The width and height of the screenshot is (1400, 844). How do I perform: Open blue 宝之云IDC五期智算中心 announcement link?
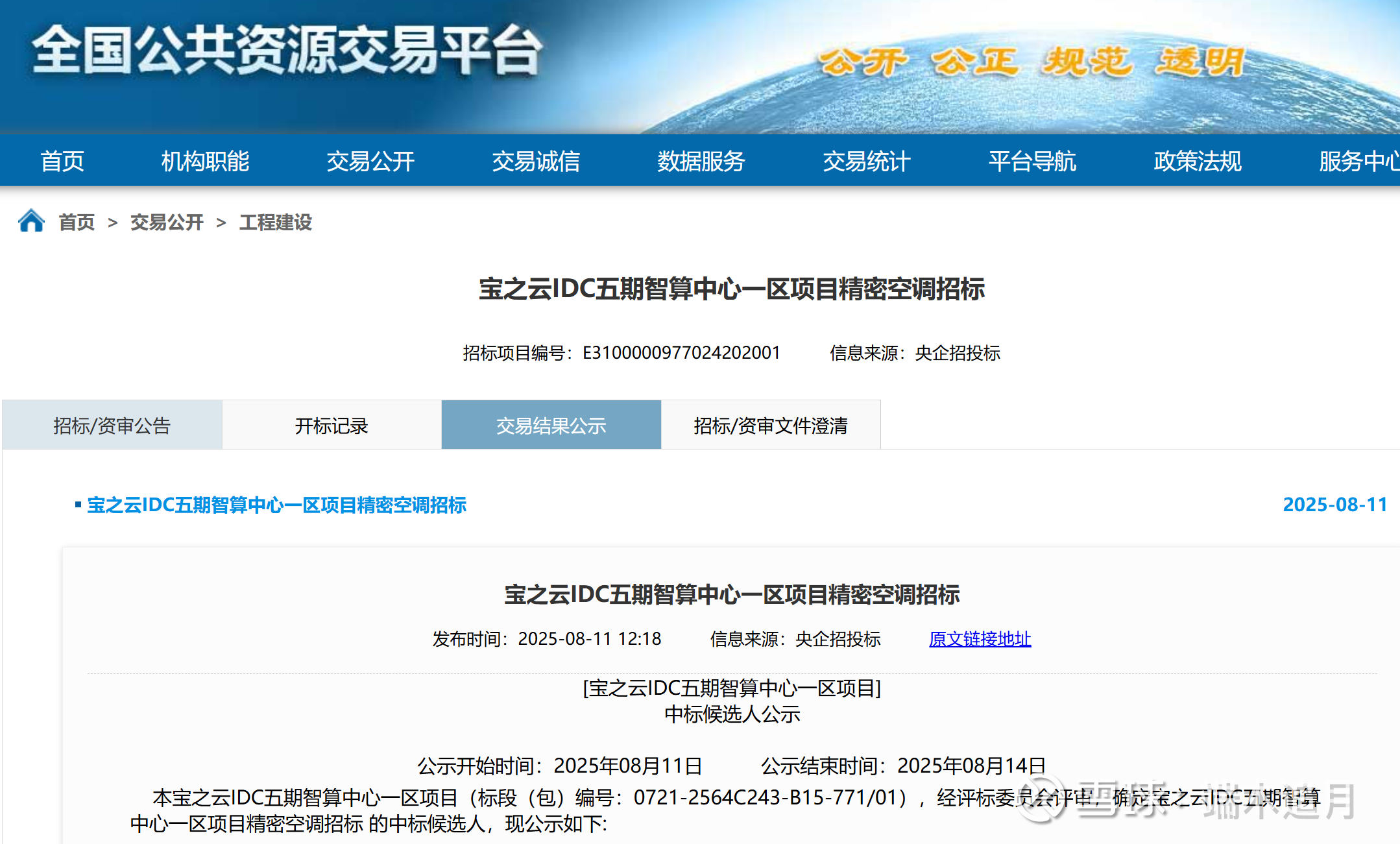tap(276, 505)
